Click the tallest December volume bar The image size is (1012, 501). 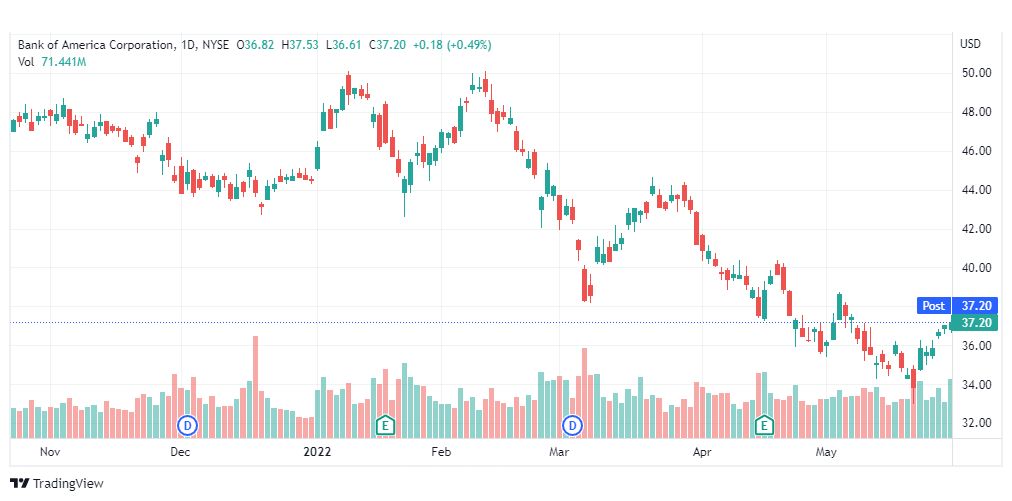(x=255, y=387)
